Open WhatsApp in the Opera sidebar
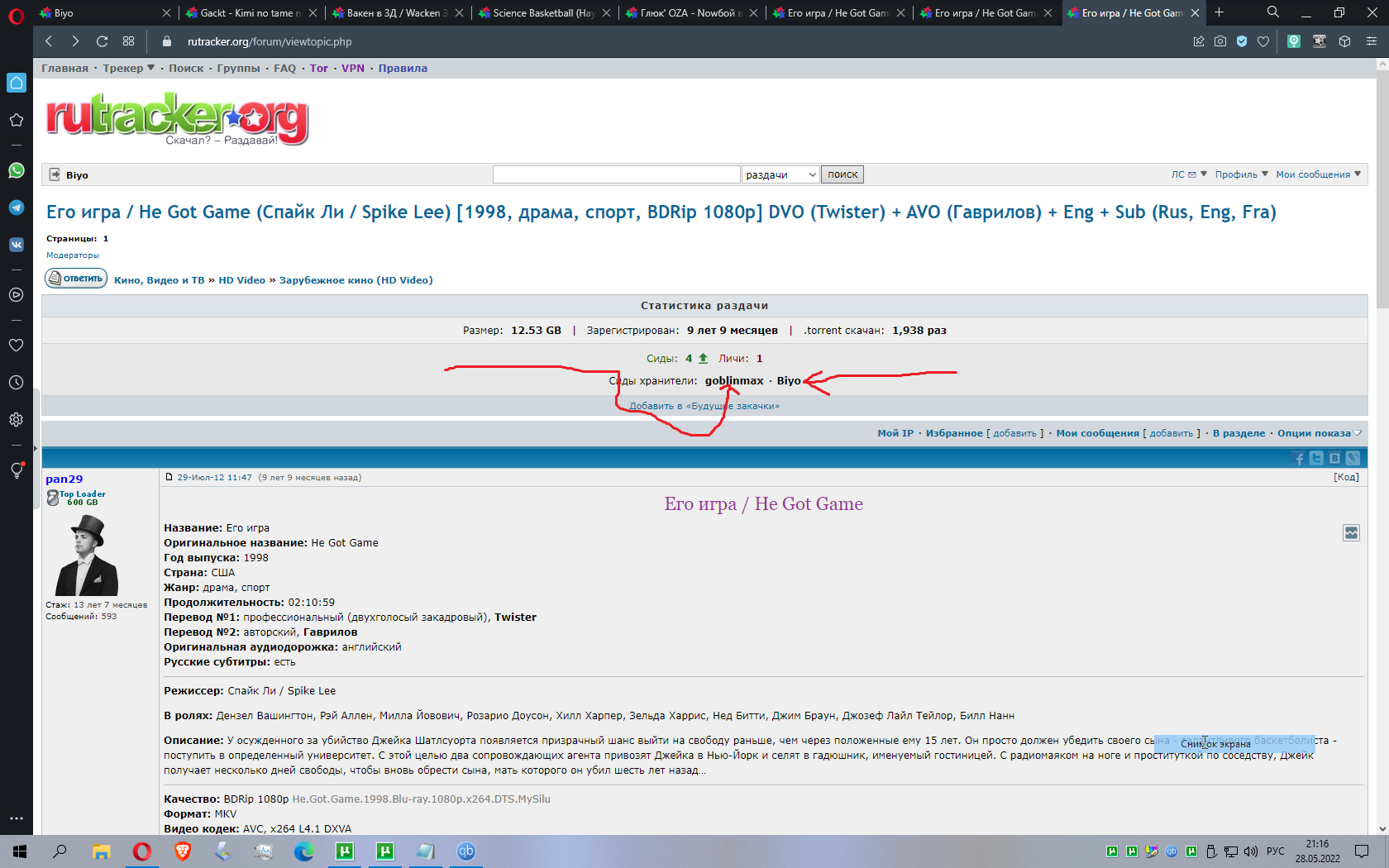The width and height of the screenshot is (1389, 868). 17,170
